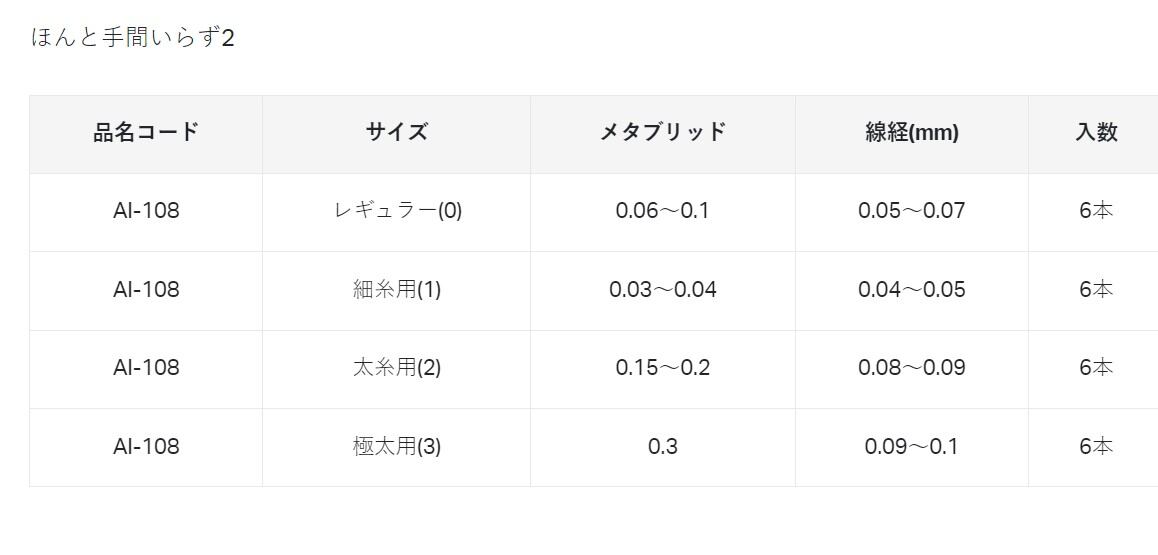
Task: Select the 極太用(3) size cell
Action: [397, 447]
